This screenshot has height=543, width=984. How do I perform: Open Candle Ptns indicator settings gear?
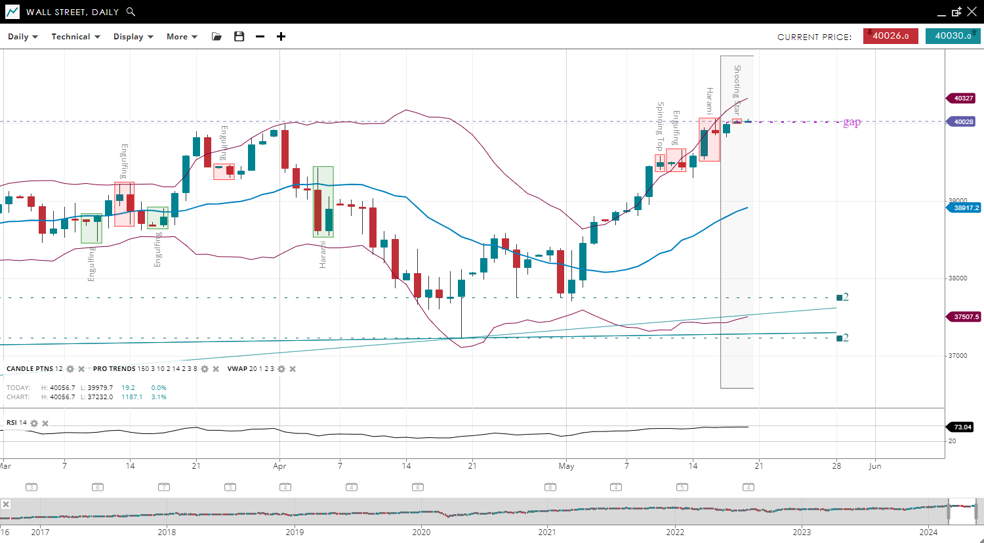[x=70, y=369]
